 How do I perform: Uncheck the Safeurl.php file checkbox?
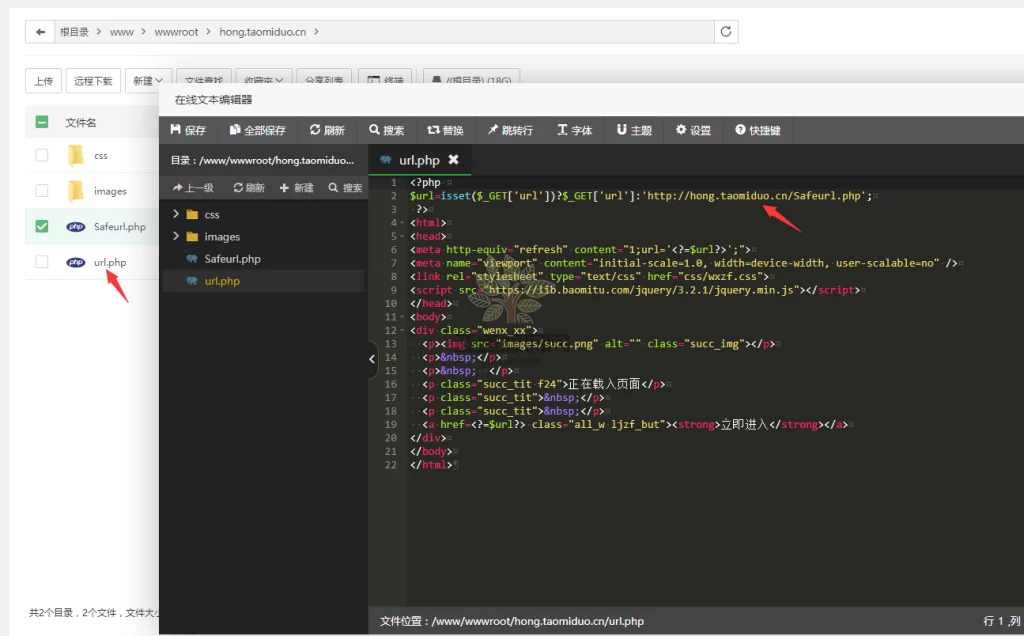(x=41, y=226)
